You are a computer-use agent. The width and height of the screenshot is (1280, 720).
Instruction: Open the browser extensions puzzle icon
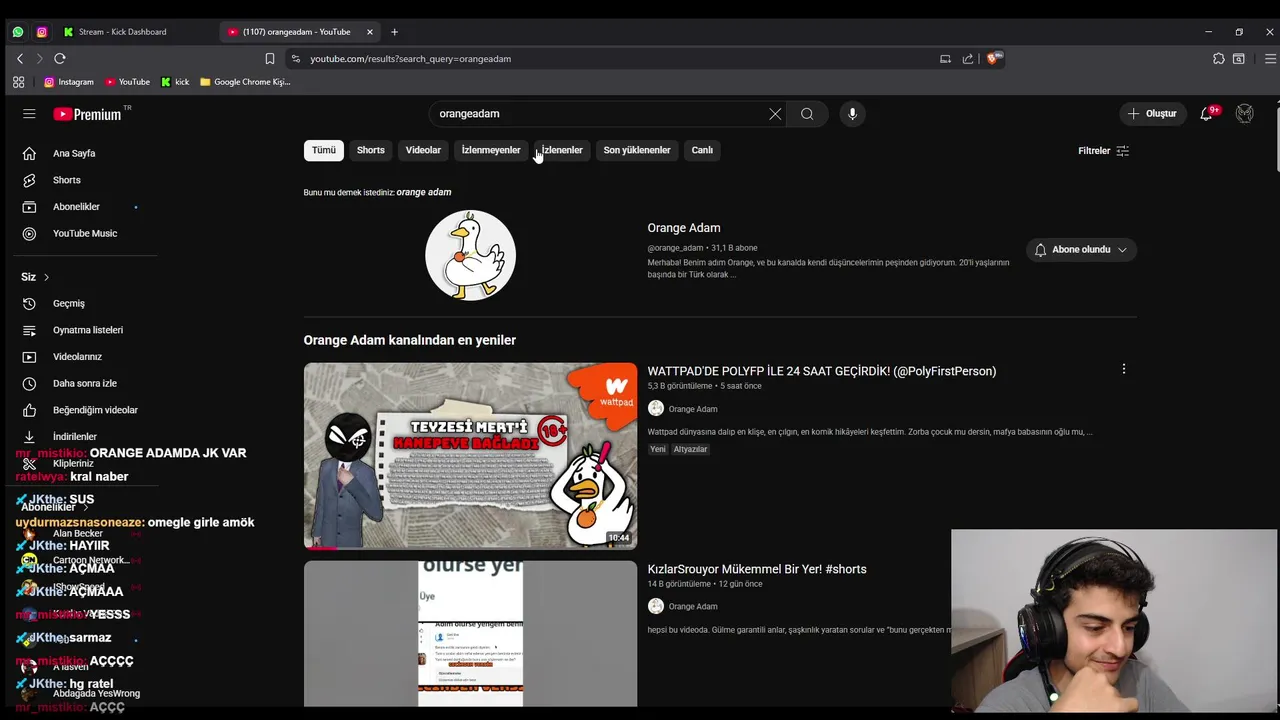coord(1218,59)
